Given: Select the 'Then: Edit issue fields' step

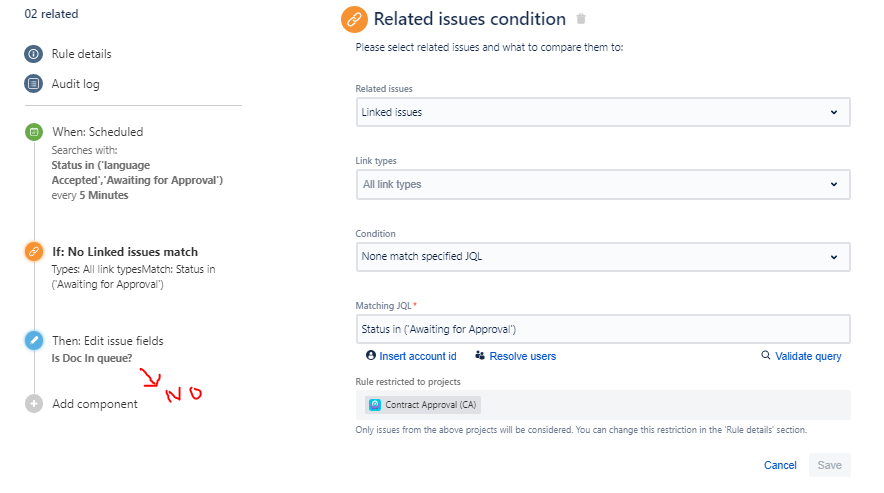Looking at the screenshot, I should (107, 341).
